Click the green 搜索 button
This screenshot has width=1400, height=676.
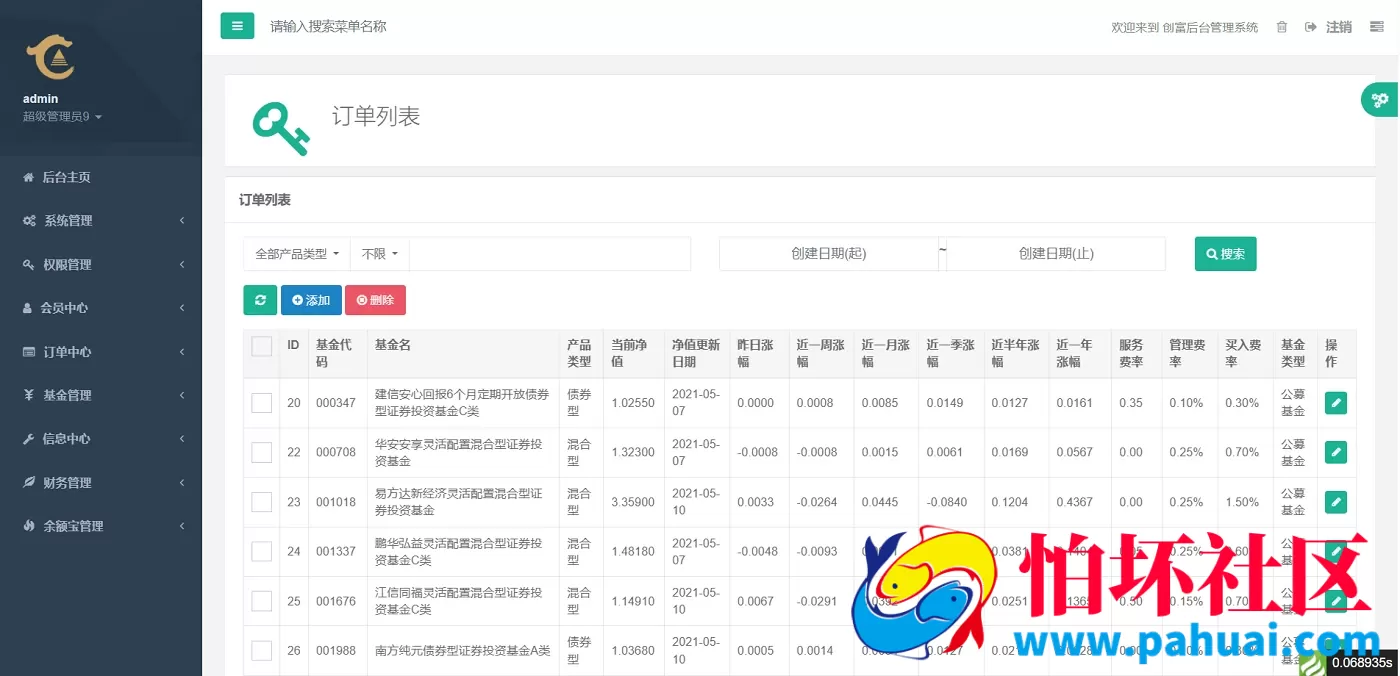coord(1225,254)
